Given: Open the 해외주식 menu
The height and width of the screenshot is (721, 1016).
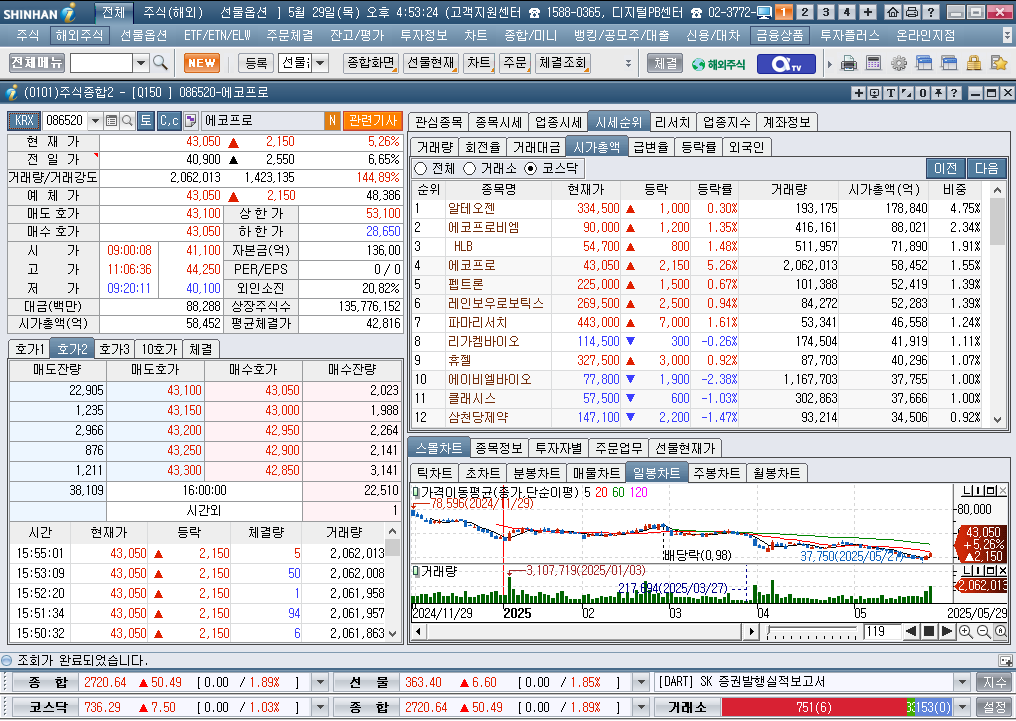Looking at the screenshot, I should (78, 35).
